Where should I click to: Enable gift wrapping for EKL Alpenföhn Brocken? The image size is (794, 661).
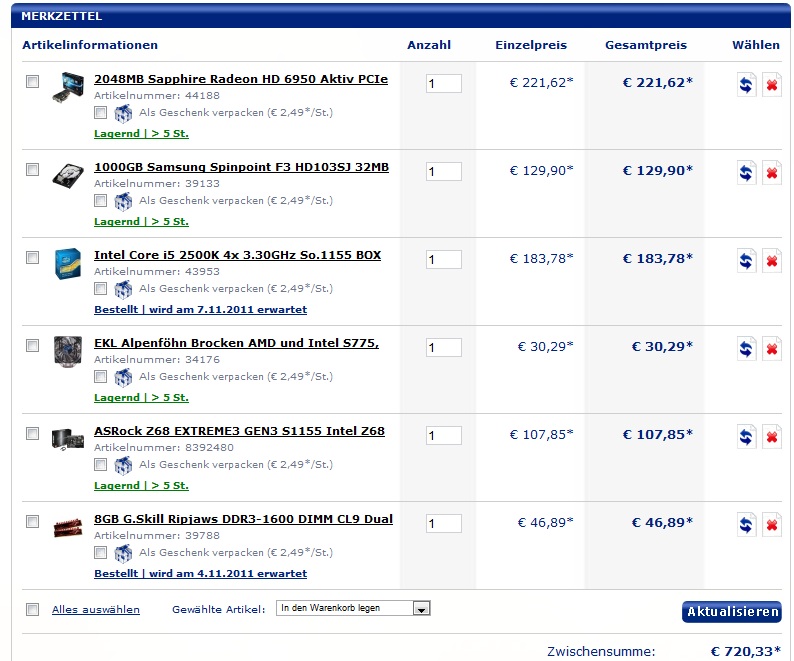pyautogui.click(x=100, y=377)
